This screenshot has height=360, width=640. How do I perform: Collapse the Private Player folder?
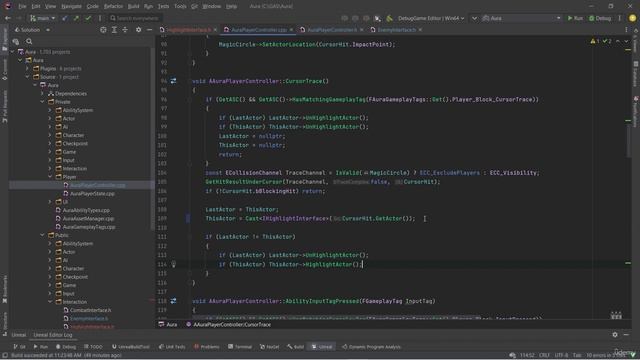50,177
